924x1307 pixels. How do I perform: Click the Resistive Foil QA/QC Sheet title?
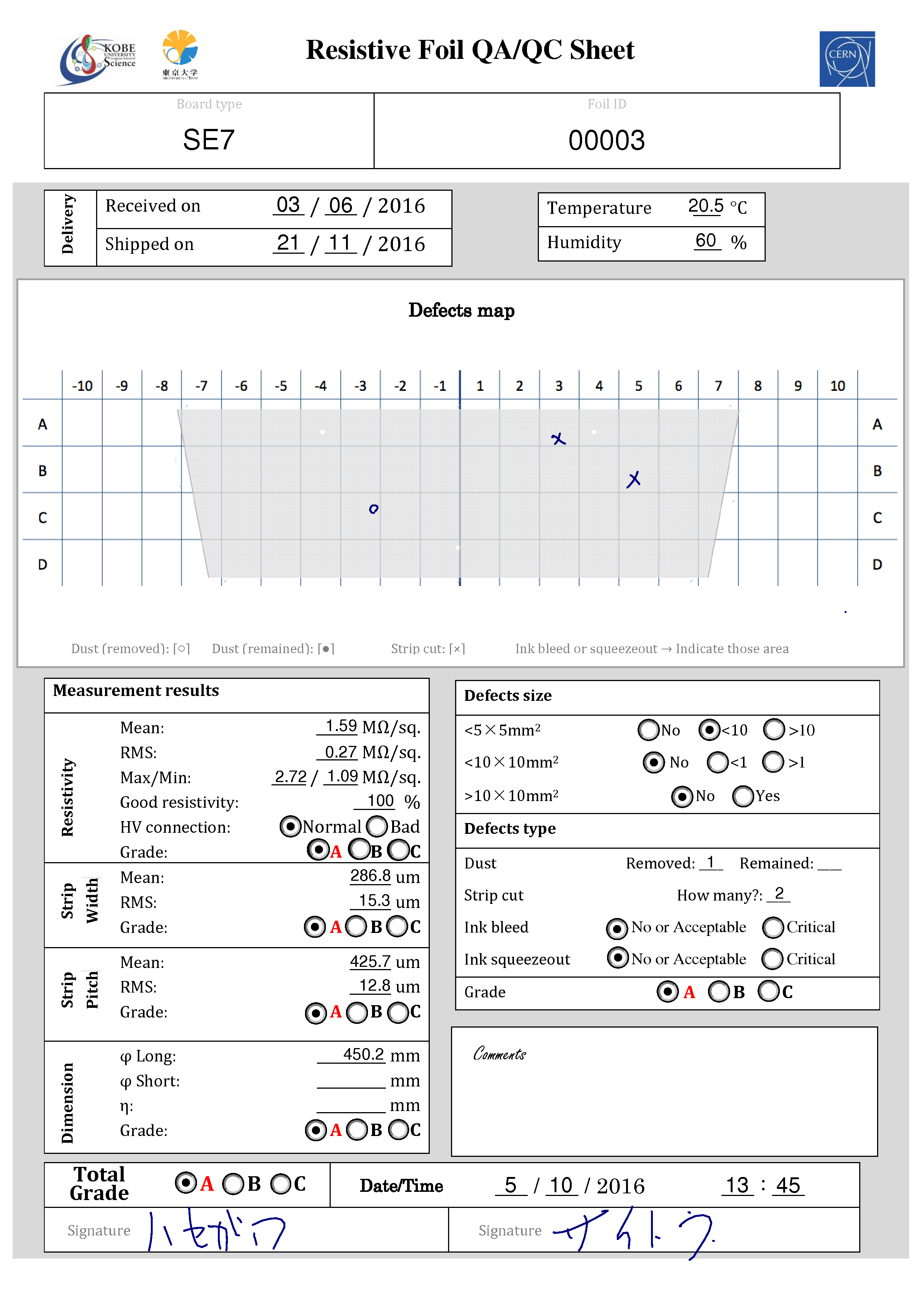click(x=470, y=50)
